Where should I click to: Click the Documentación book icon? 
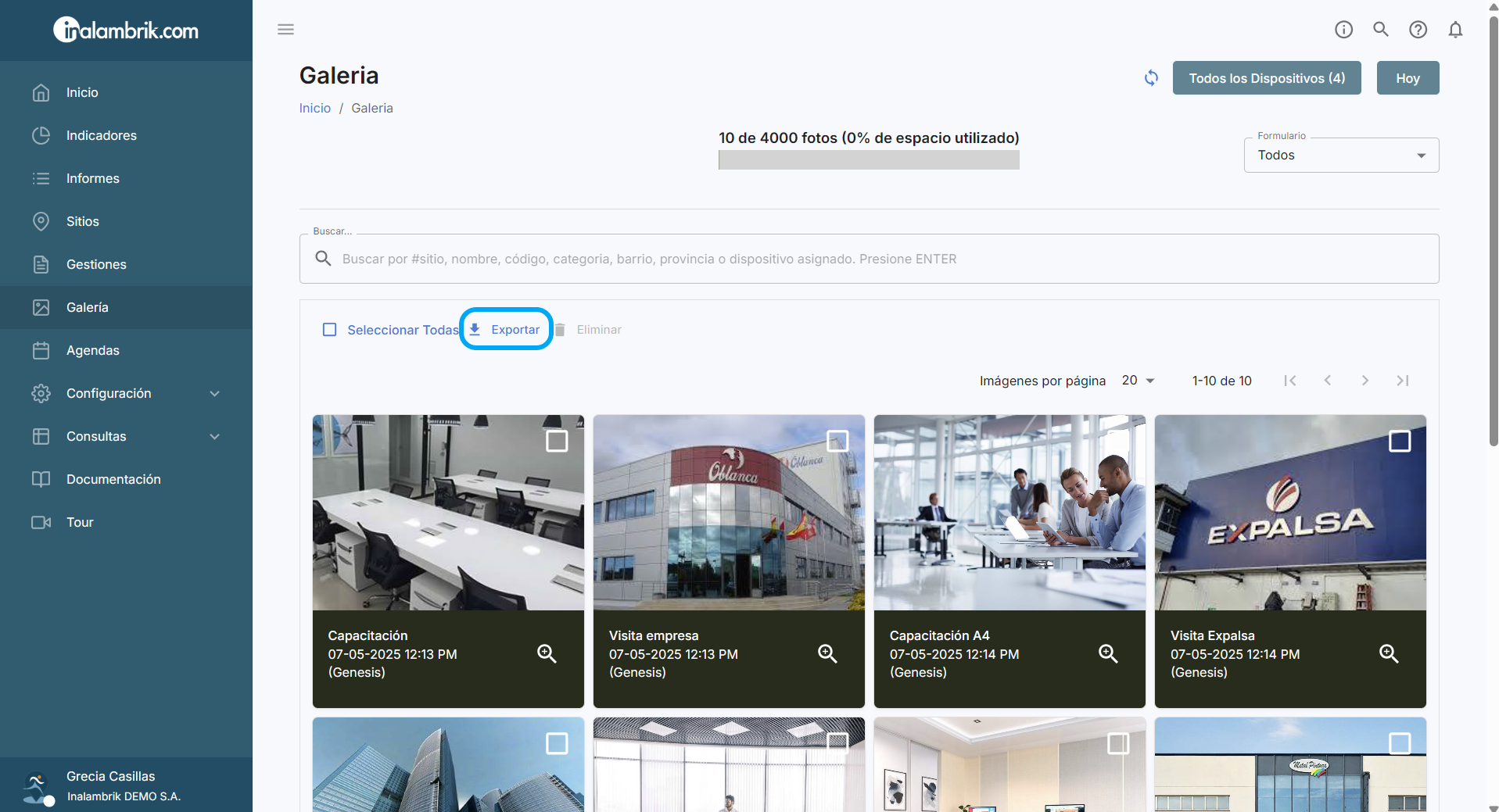[41, 479]
